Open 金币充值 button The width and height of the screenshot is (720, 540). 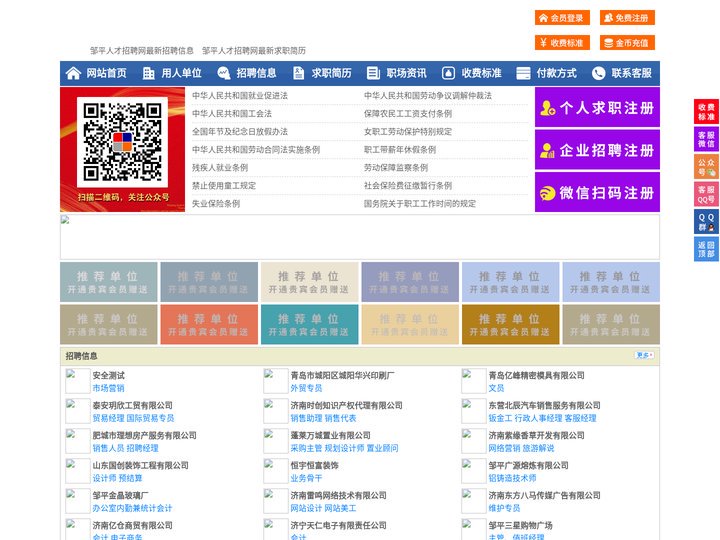tap(627, 43)
